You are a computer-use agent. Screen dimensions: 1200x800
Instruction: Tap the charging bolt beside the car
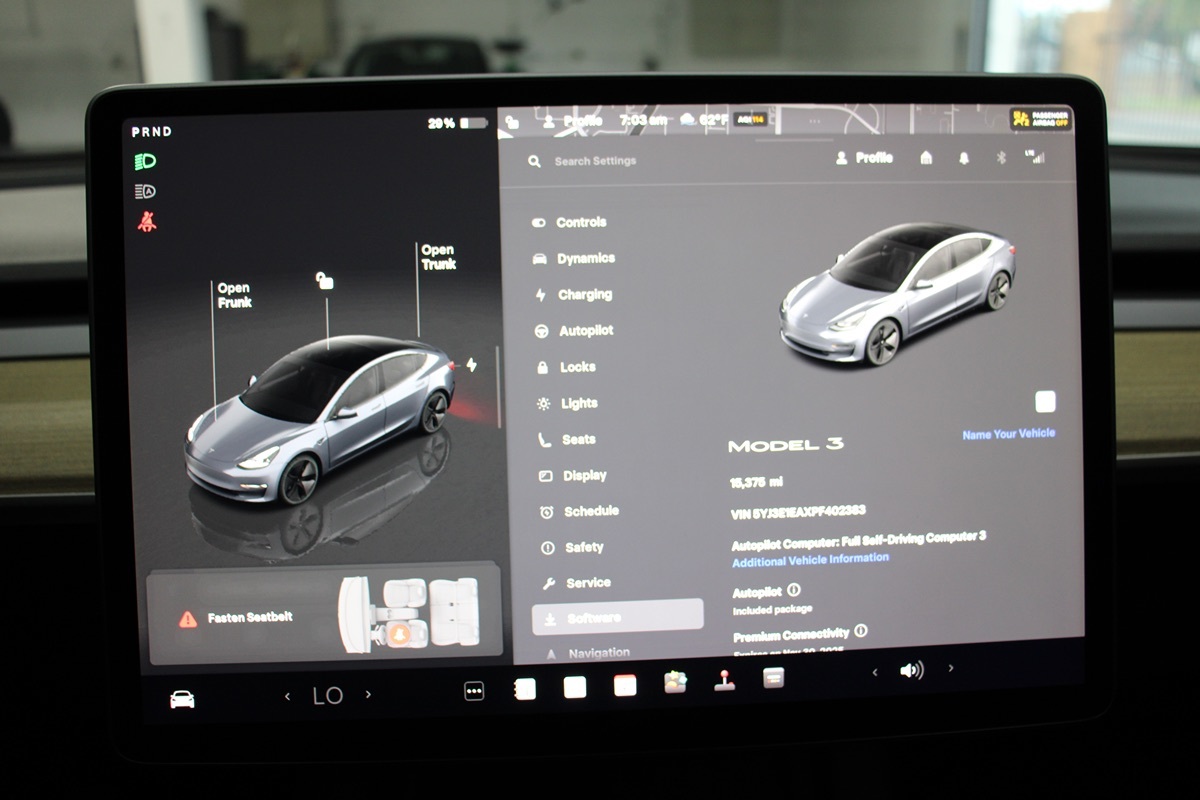[x=472, y=366]
